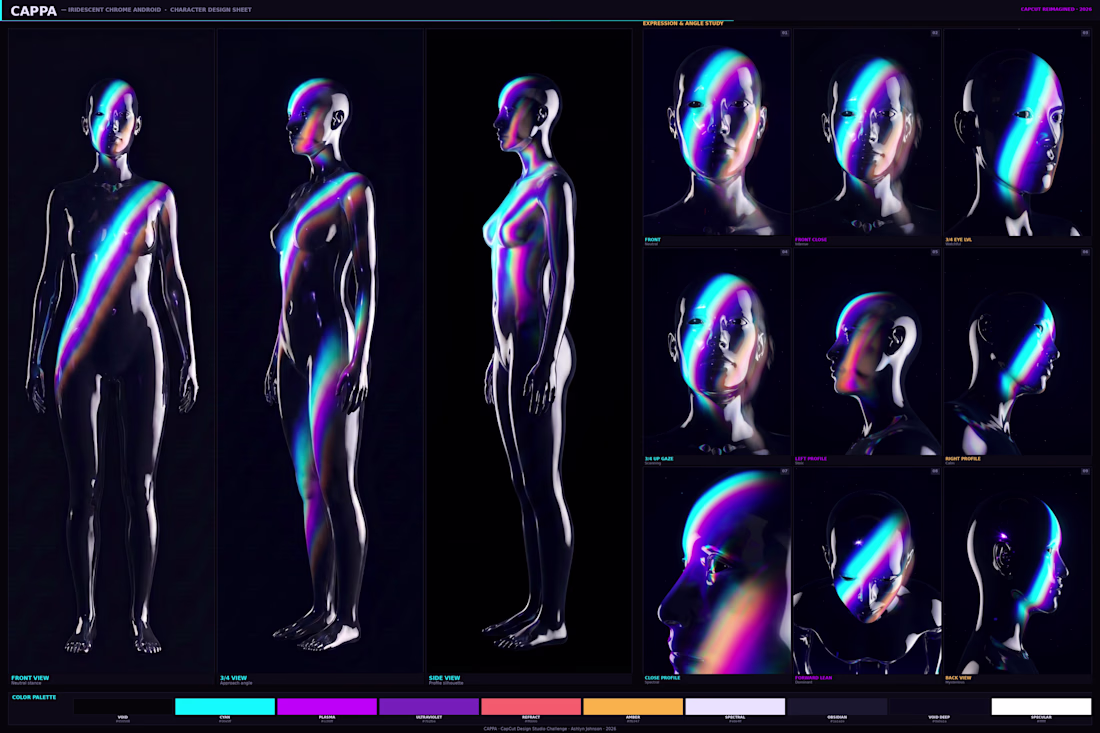Open the Close Profile head study
1100x733 pixels.
point(716,571)
